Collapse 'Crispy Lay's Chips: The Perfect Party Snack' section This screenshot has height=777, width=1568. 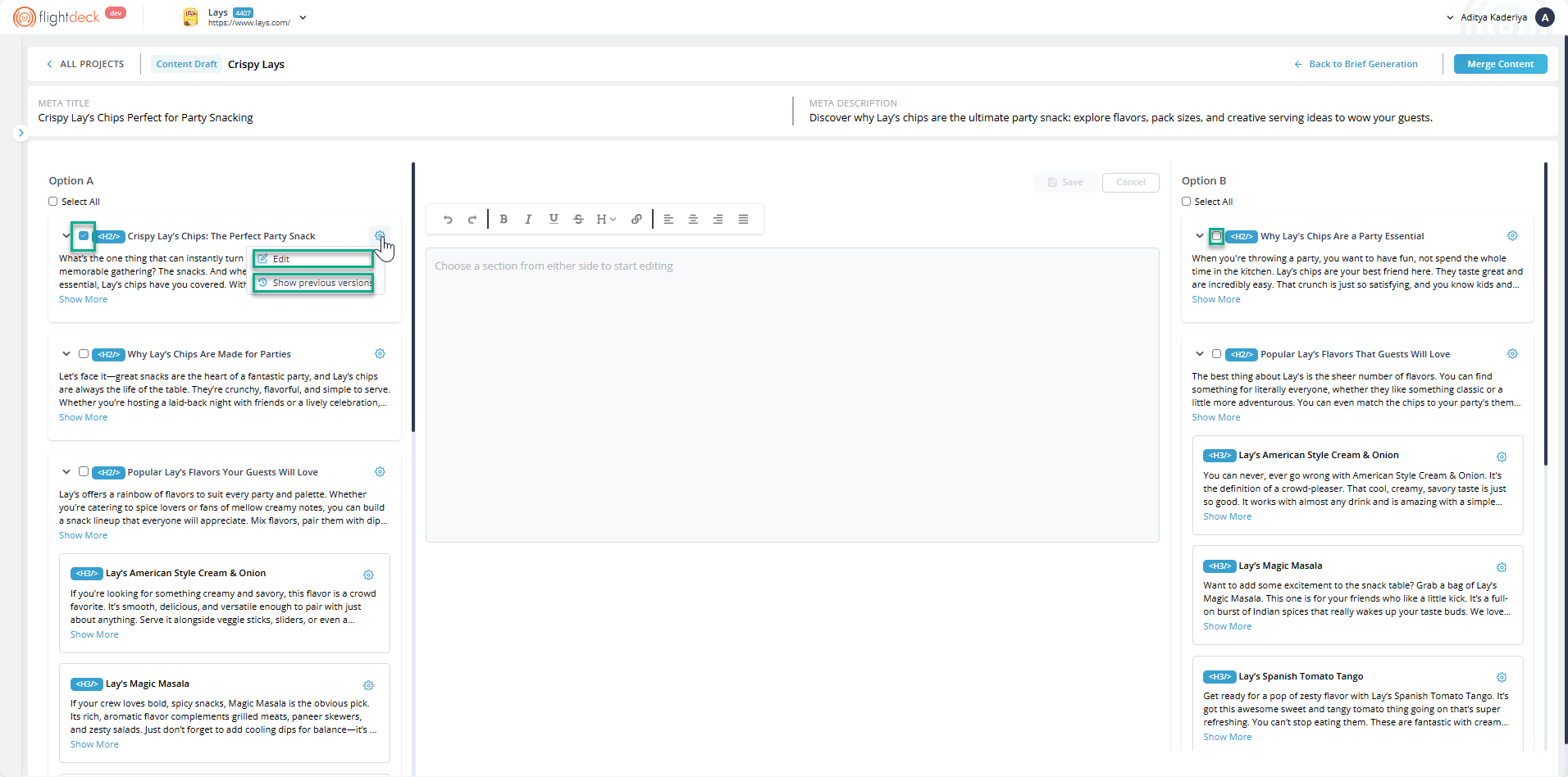[x=66, y=236]
